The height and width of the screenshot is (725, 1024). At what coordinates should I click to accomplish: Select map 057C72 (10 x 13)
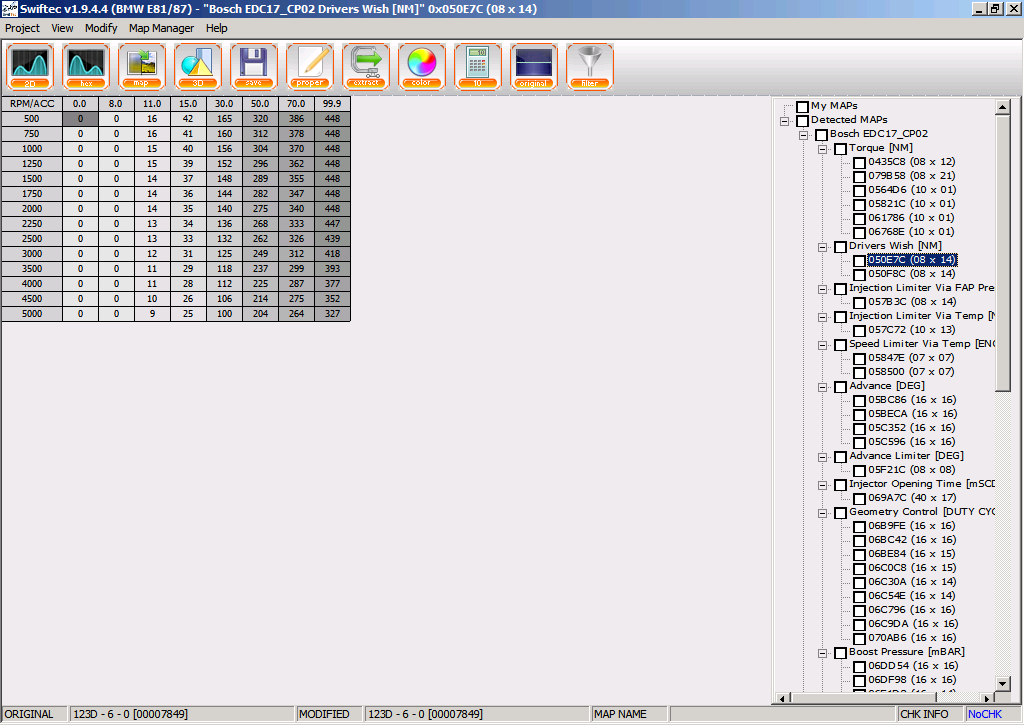911,330
